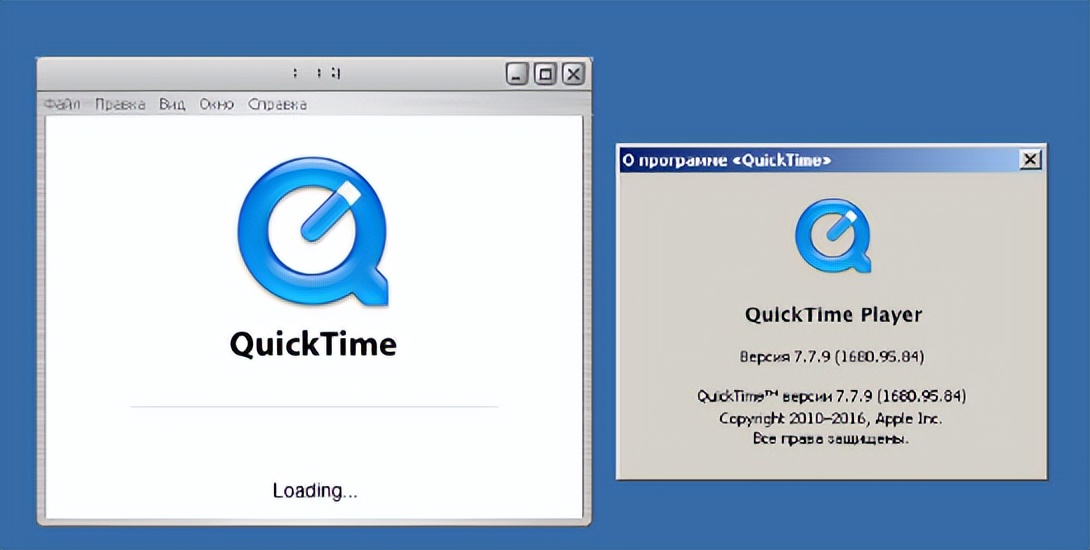This screenshot has height=550, width=1090.
Task: Click the large QuickTime logo in player window
Action: (313, 232)
